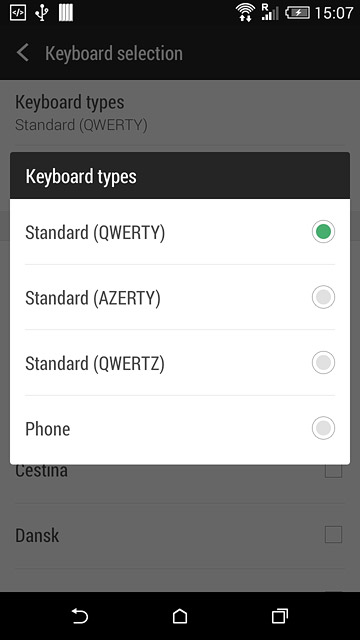The image size is (360, 640).
Task: Tap the battery charging indicator
Action: [x=298, y=13]
